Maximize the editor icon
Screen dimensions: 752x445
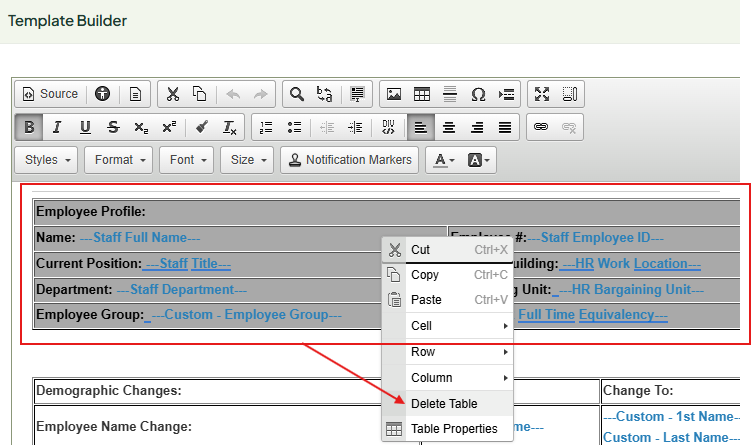542,94
